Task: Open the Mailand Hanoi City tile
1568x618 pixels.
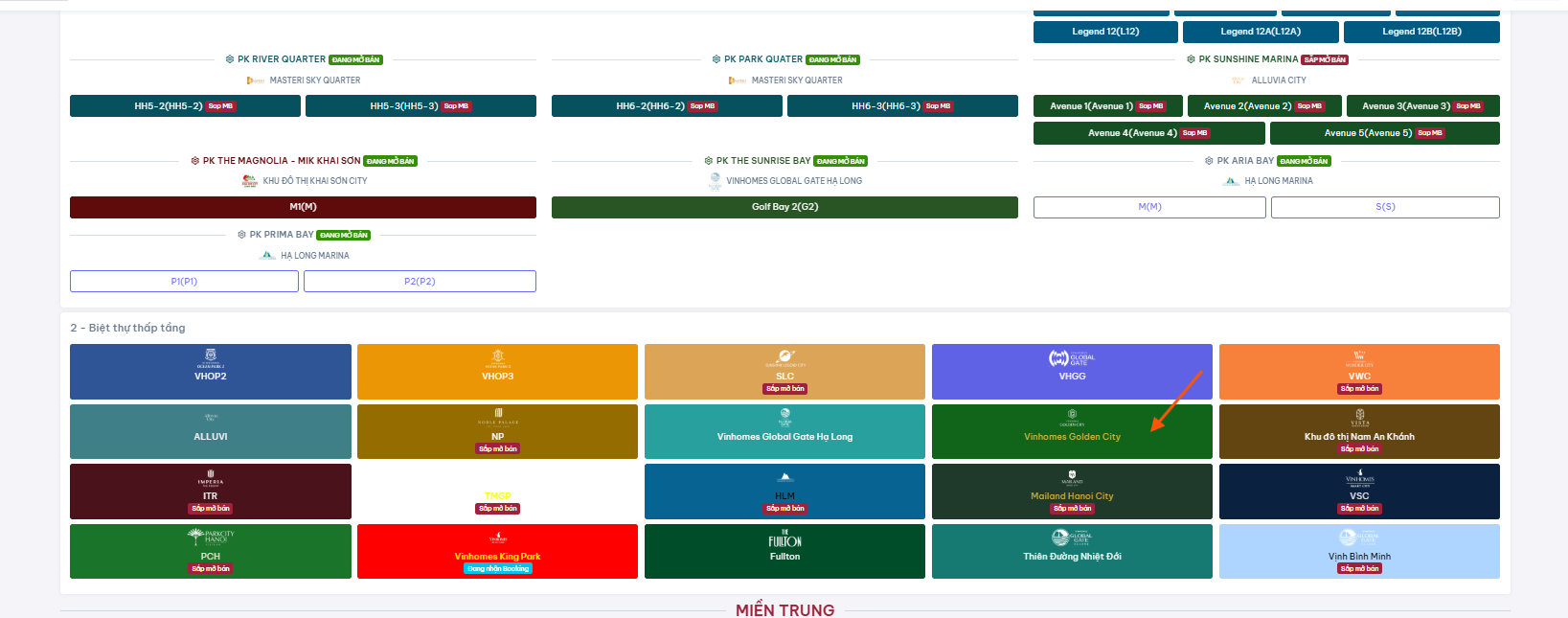Action: coord(1072,492)
